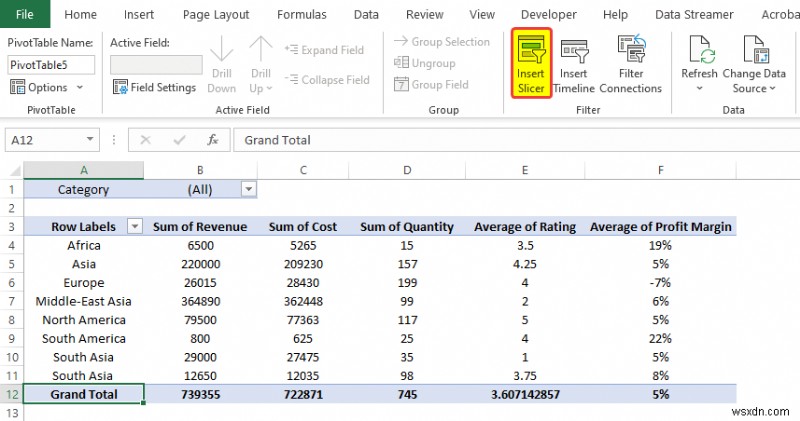The width and height of the screenshot is (800, 421).
Task: Select row 12 header
Action: 12,394
